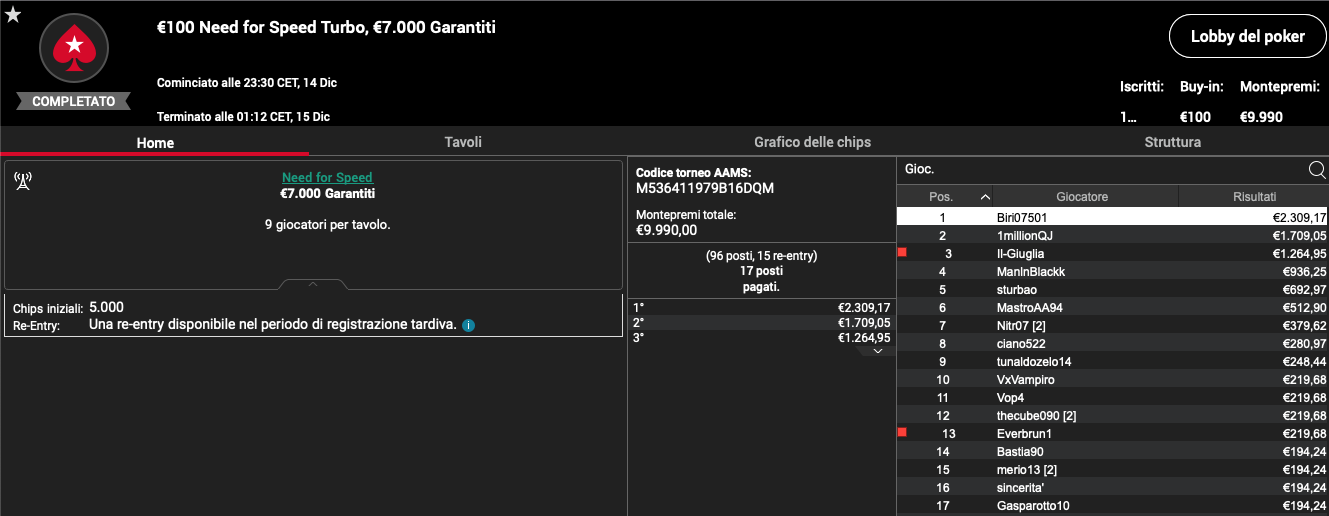1329x516 pixels.
Task: Select player row ciano522
Action: (x=1113, y=343)
